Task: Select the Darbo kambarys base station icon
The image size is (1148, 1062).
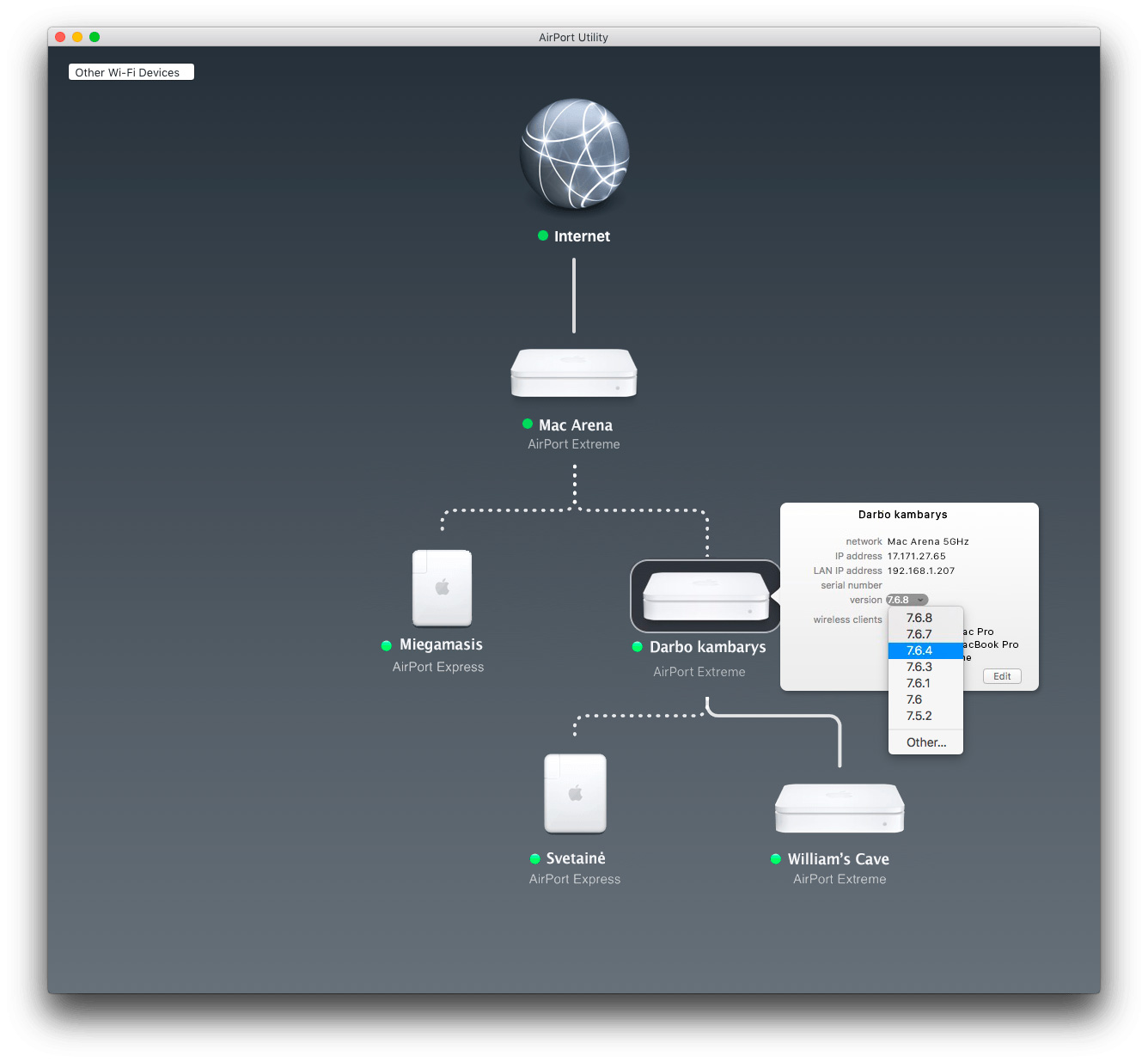Action: click(x=706, y=596)
